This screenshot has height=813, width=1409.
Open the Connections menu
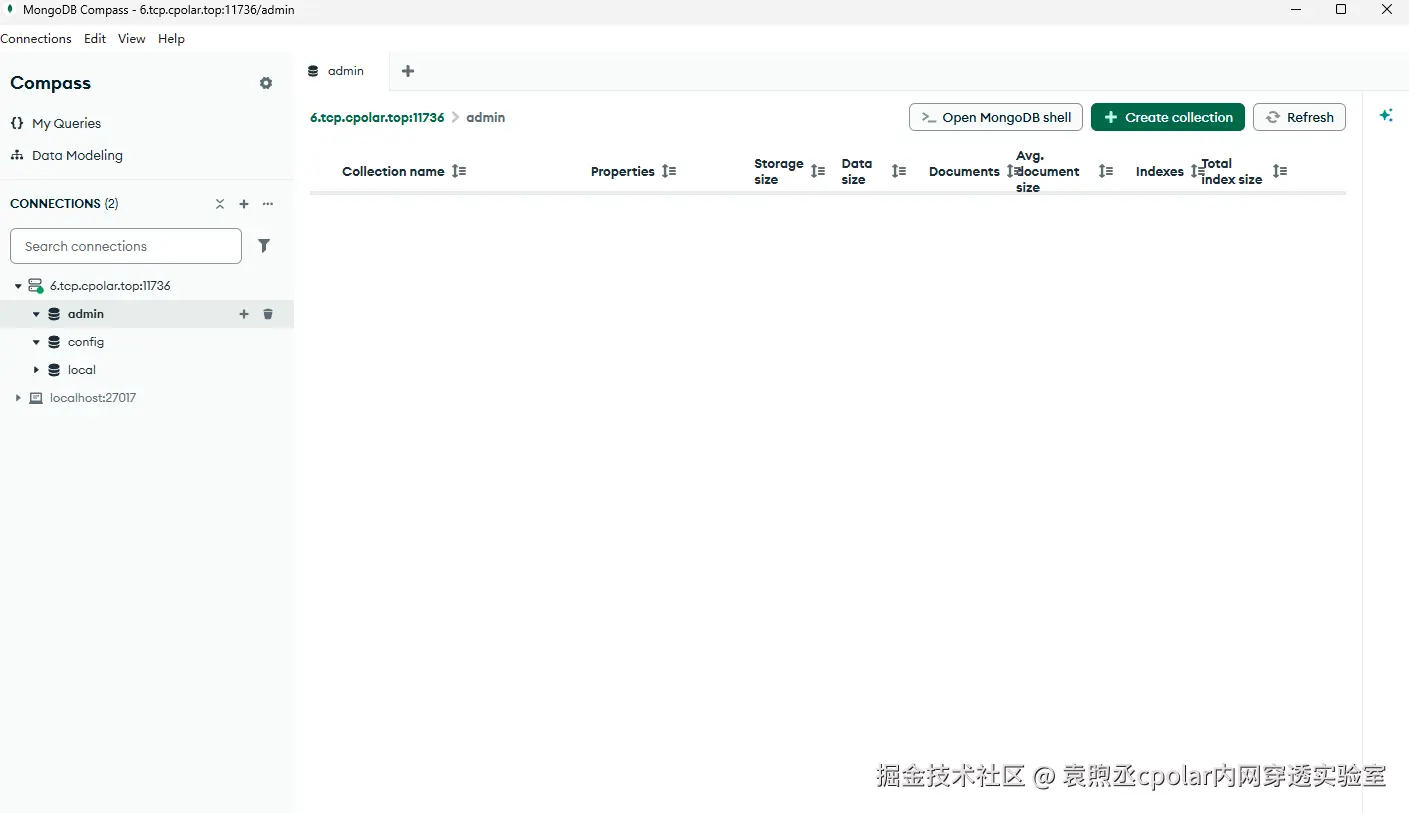coord(36,39)
